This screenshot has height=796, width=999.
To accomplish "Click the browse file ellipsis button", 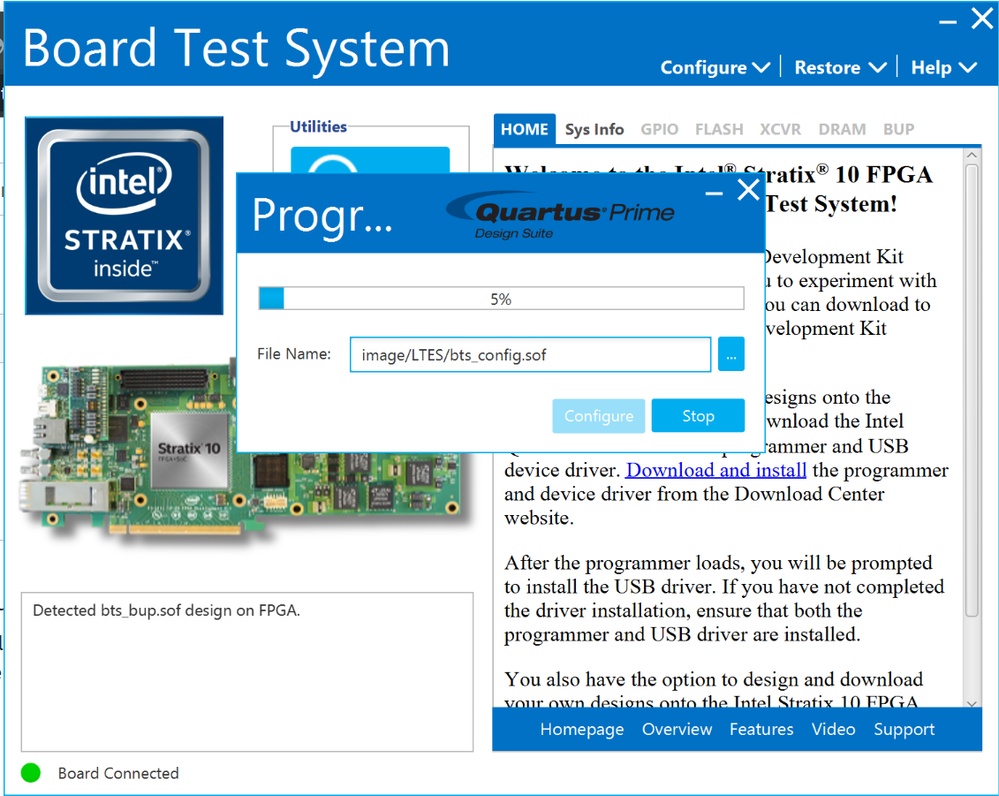I will 731,354.
